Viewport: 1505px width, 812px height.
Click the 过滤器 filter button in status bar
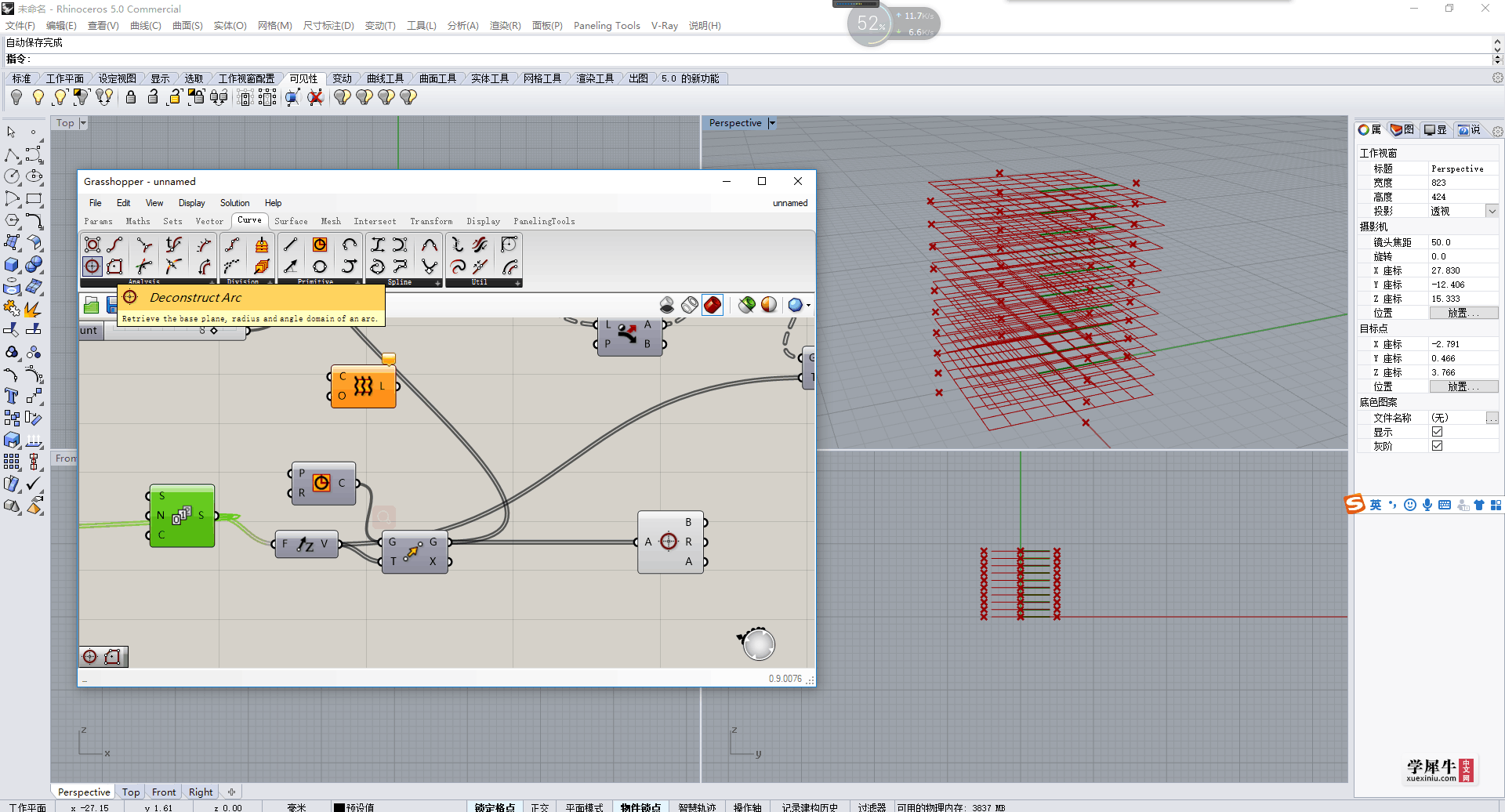click(x=872, y=807)
